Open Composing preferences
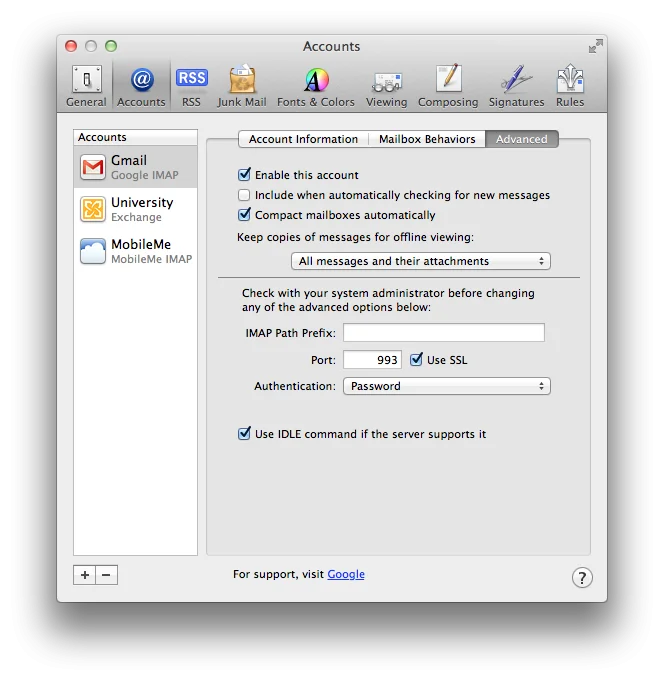Image resolution: width=664 pixels, height=681 pixels. [x=448, y=86]
